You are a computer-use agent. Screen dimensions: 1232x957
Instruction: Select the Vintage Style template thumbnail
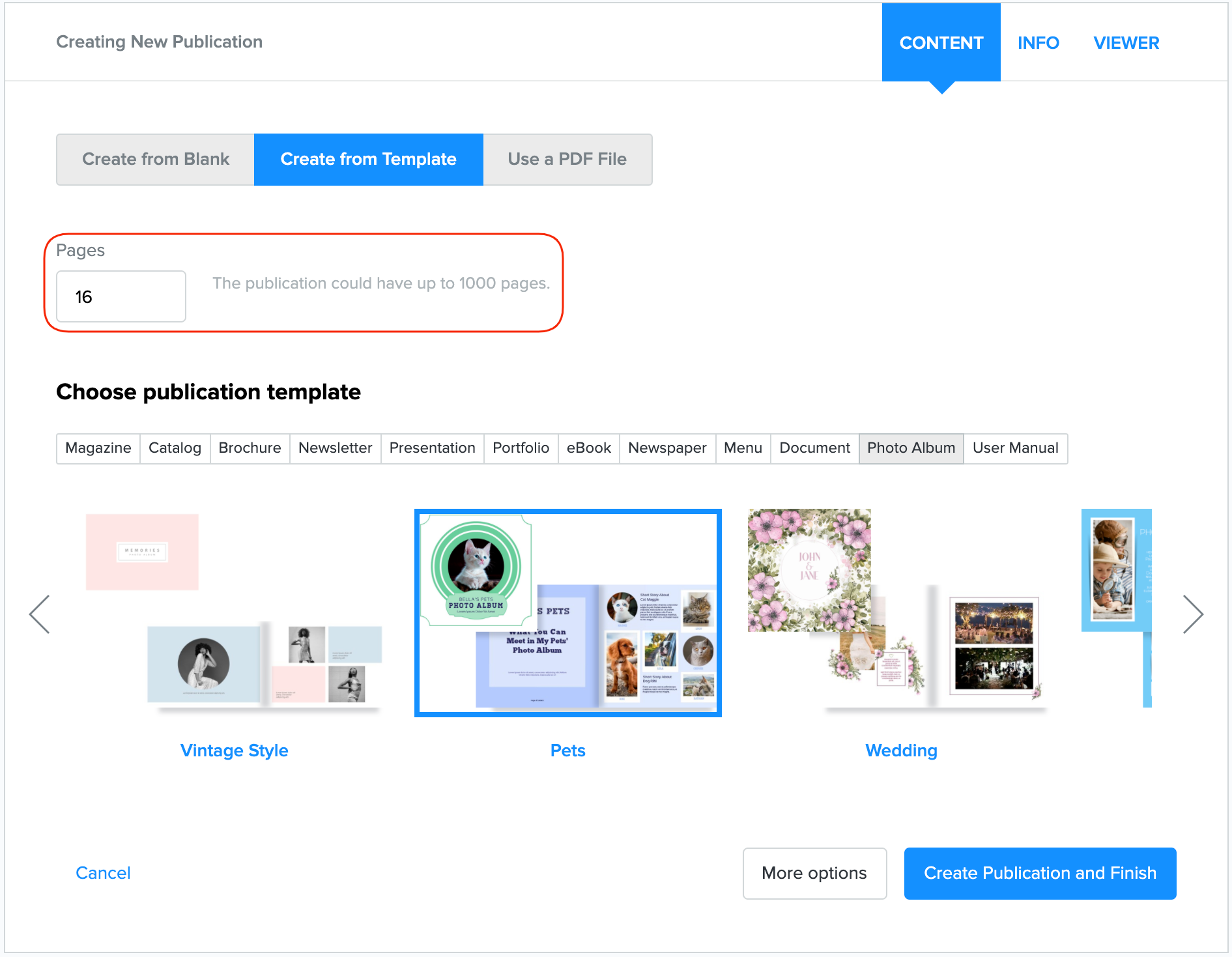coord(234,612)
